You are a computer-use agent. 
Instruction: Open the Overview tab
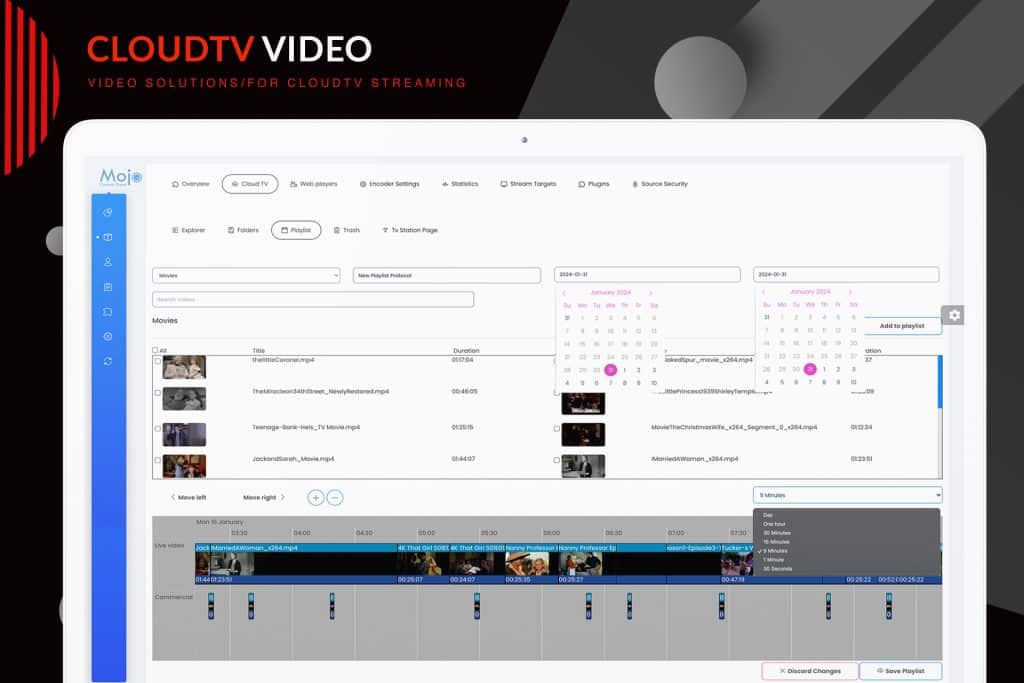pos(191,184)
